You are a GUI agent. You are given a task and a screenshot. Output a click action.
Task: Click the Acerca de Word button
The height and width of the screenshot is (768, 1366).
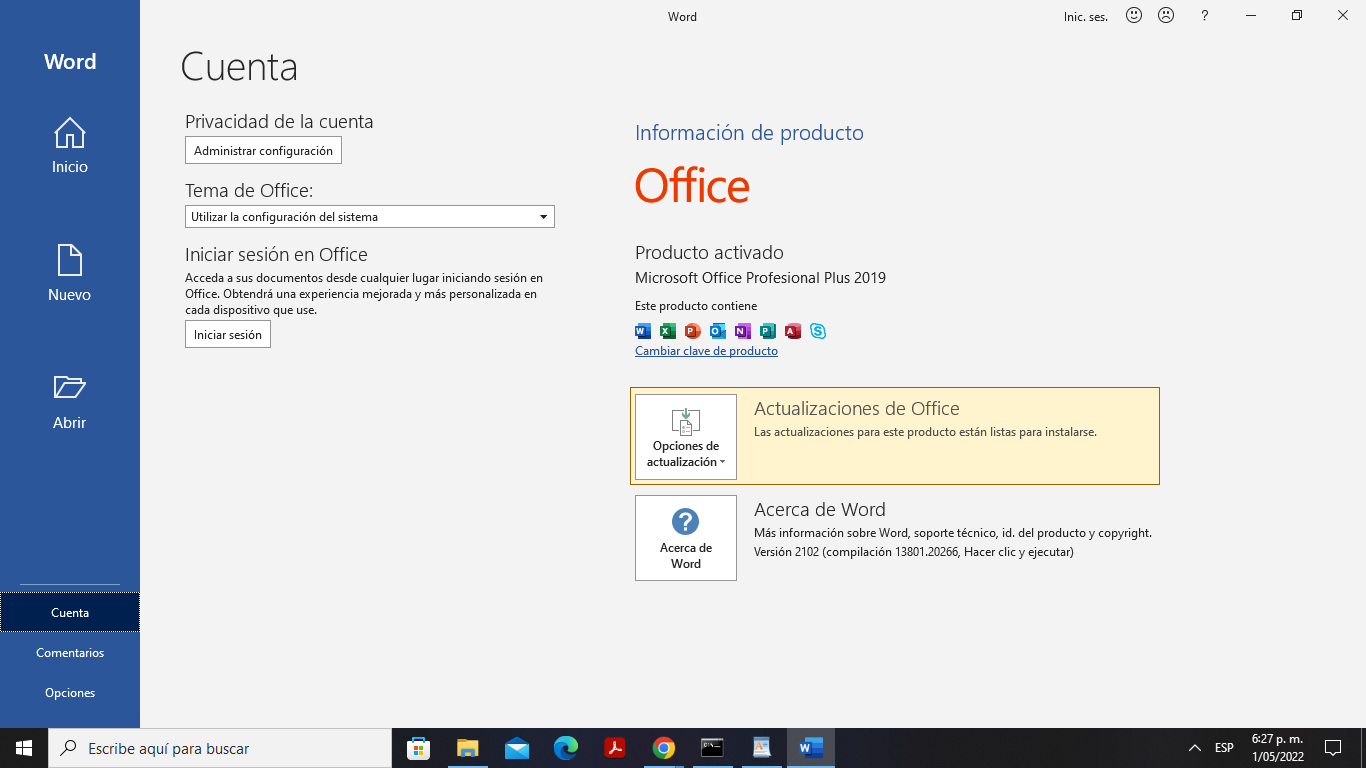click(x=686, y=538)
